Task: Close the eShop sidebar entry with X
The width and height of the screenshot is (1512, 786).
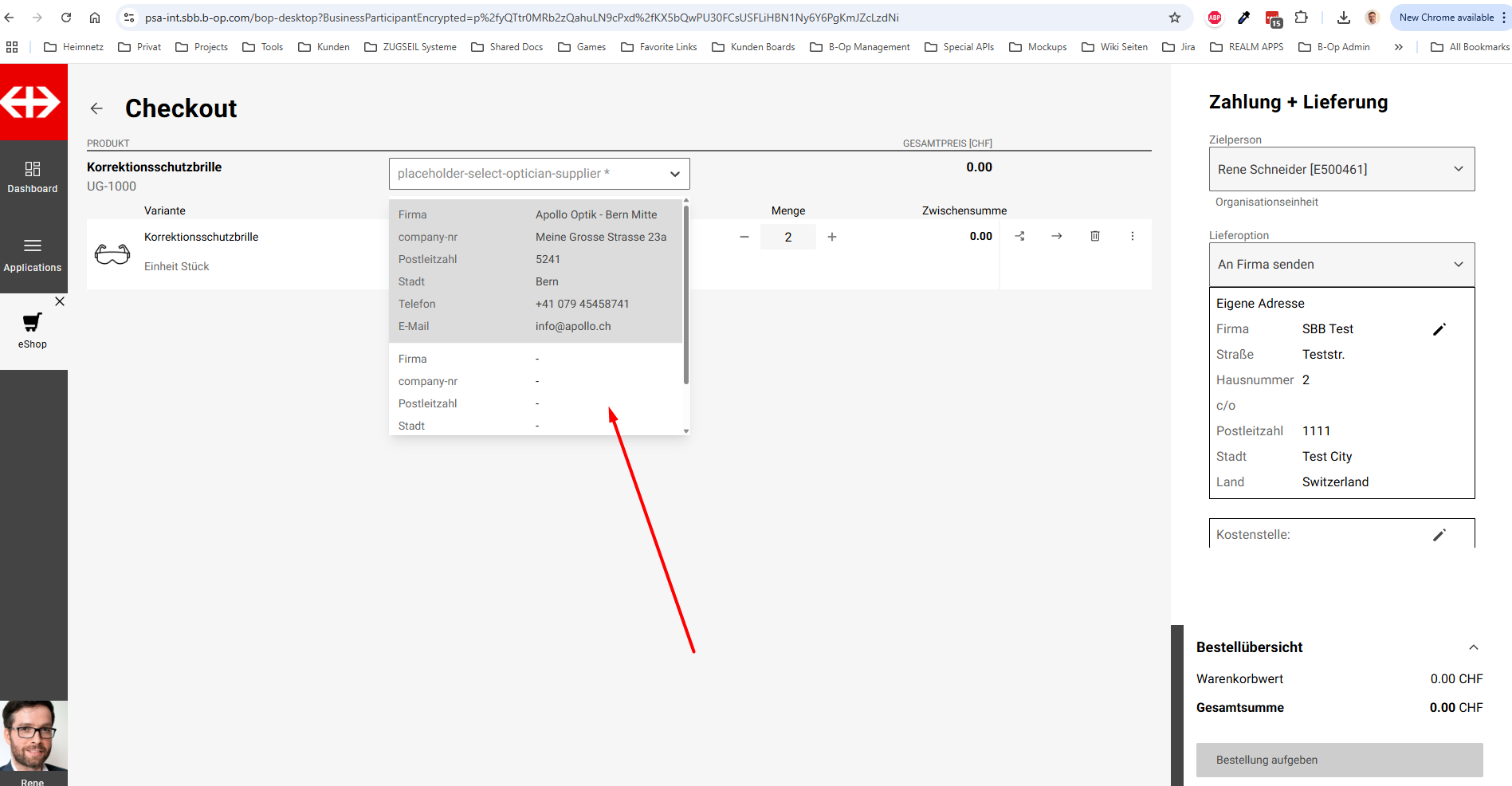Action: click(x=60, y=301)
